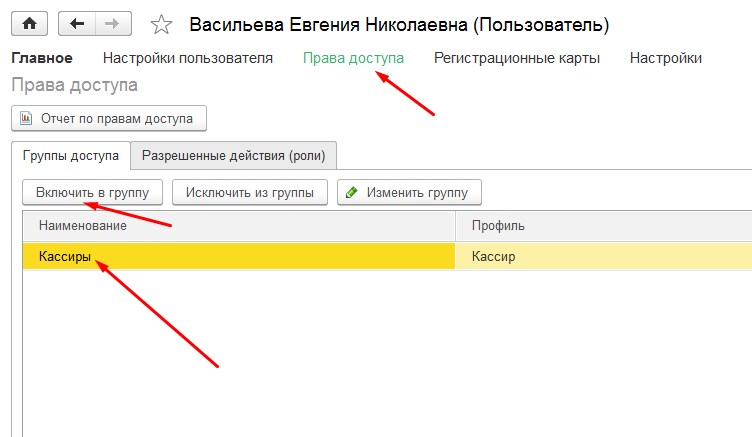
Task: Open Настройки пользователя section
Action: (188, 58)
